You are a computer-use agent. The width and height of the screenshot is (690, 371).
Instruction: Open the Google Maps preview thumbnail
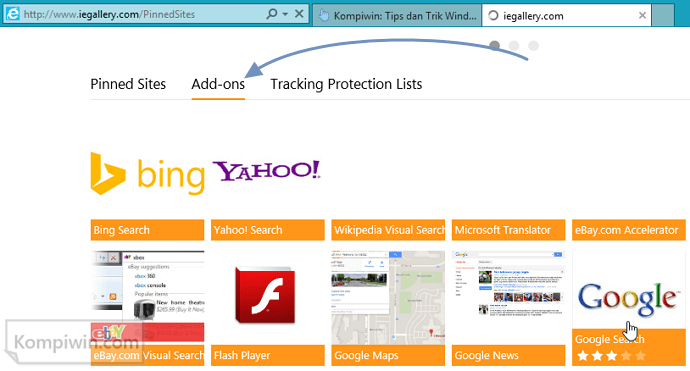388,298
